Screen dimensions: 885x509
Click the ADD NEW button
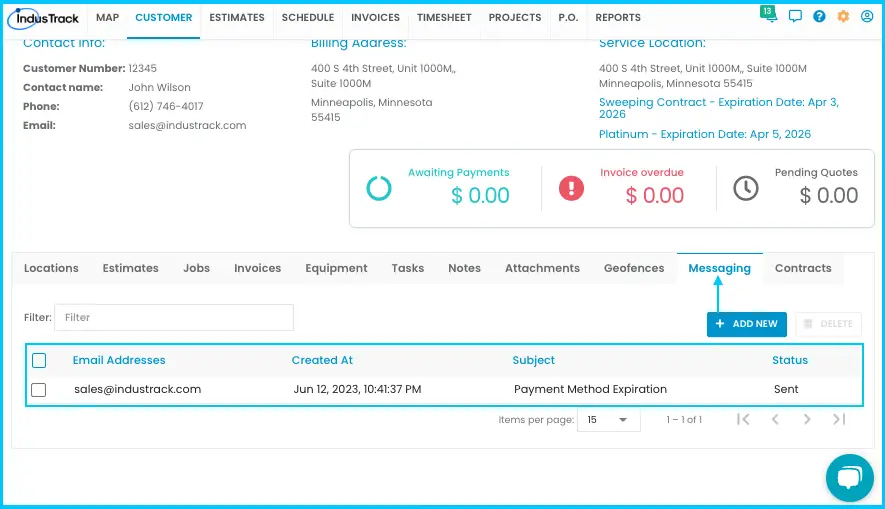[747, 324]
